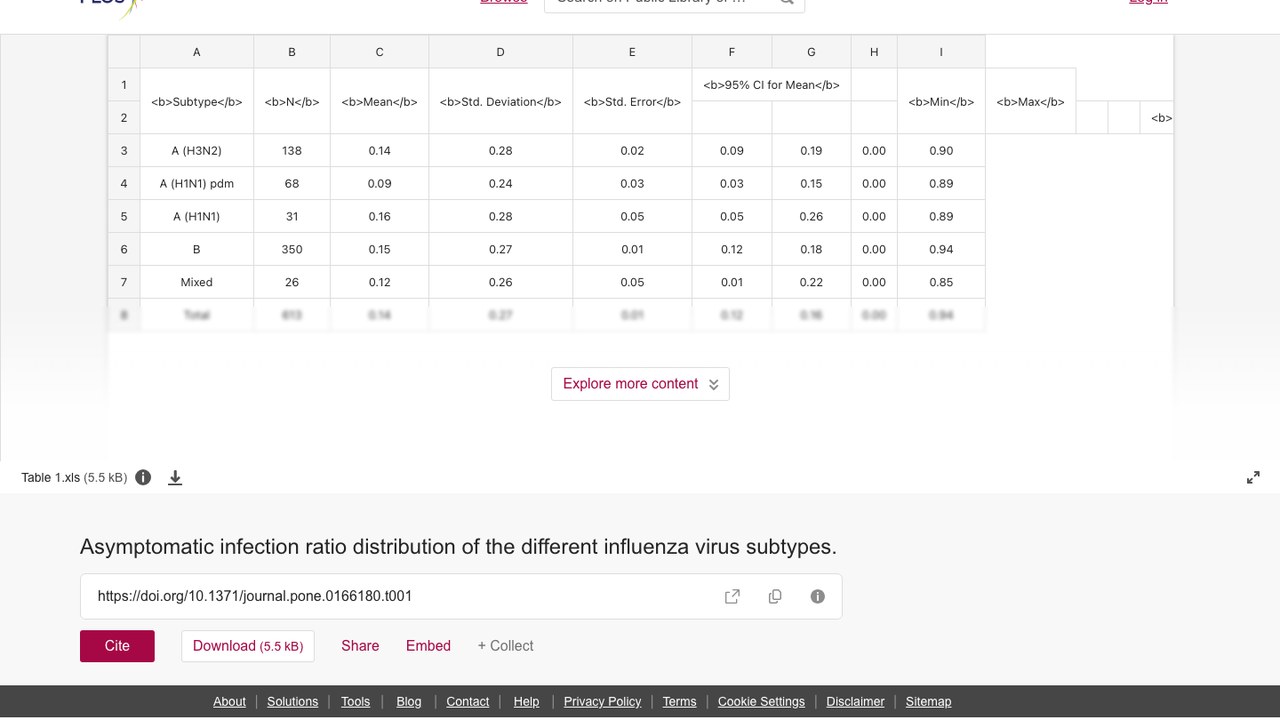Screen dimensions: 1280x720
Task: Click the Max header cell
Action: coord(1030,101)
